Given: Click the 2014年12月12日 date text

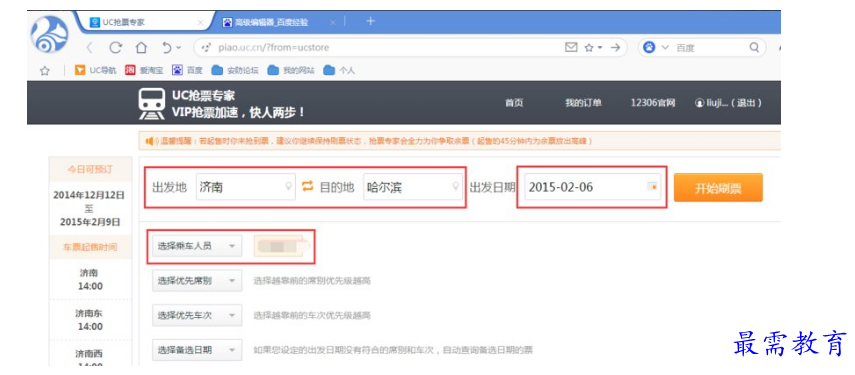Looking at the screenshot, I should tap(89, 195).
